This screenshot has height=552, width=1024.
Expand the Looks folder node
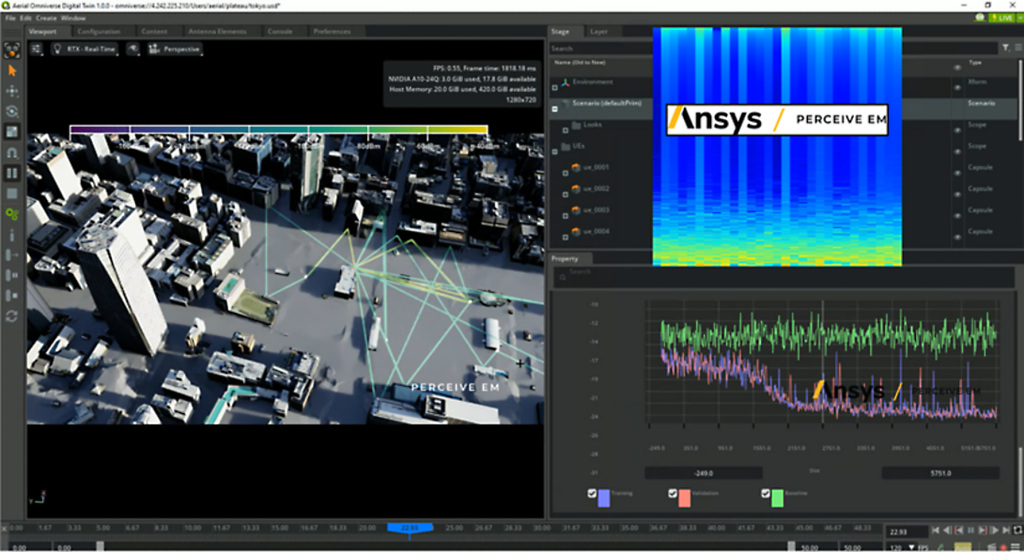pyautogui.click(x=566, y=130)
